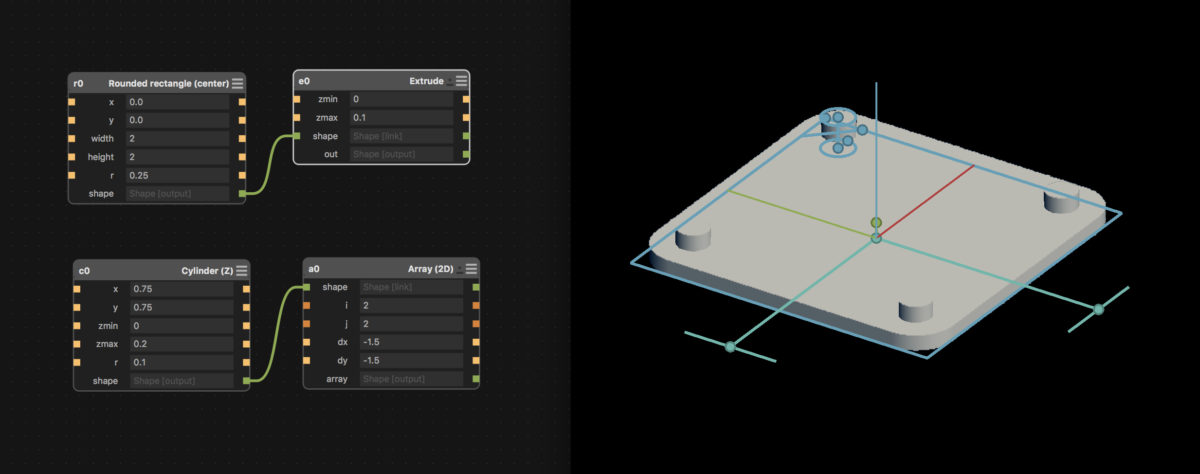Edit the r0 height field
Image resolution: width=1200 pixels, height=474 pixels.
pos(178,157)
